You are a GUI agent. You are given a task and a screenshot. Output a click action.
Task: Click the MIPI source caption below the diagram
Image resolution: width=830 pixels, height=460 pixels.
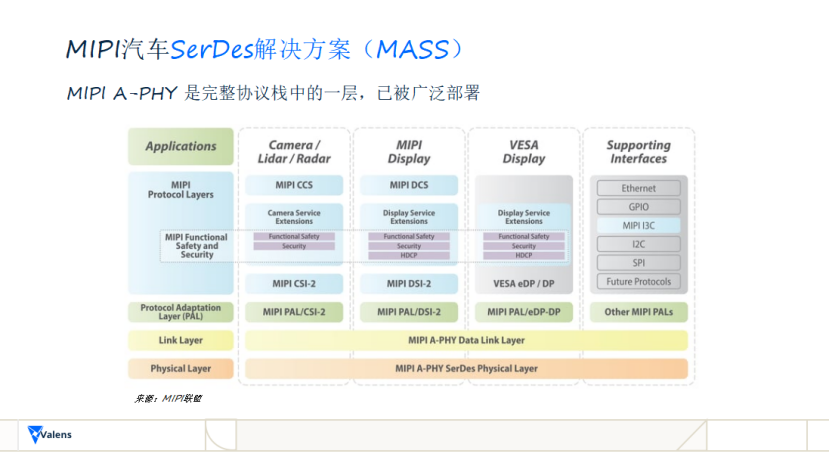168,399
